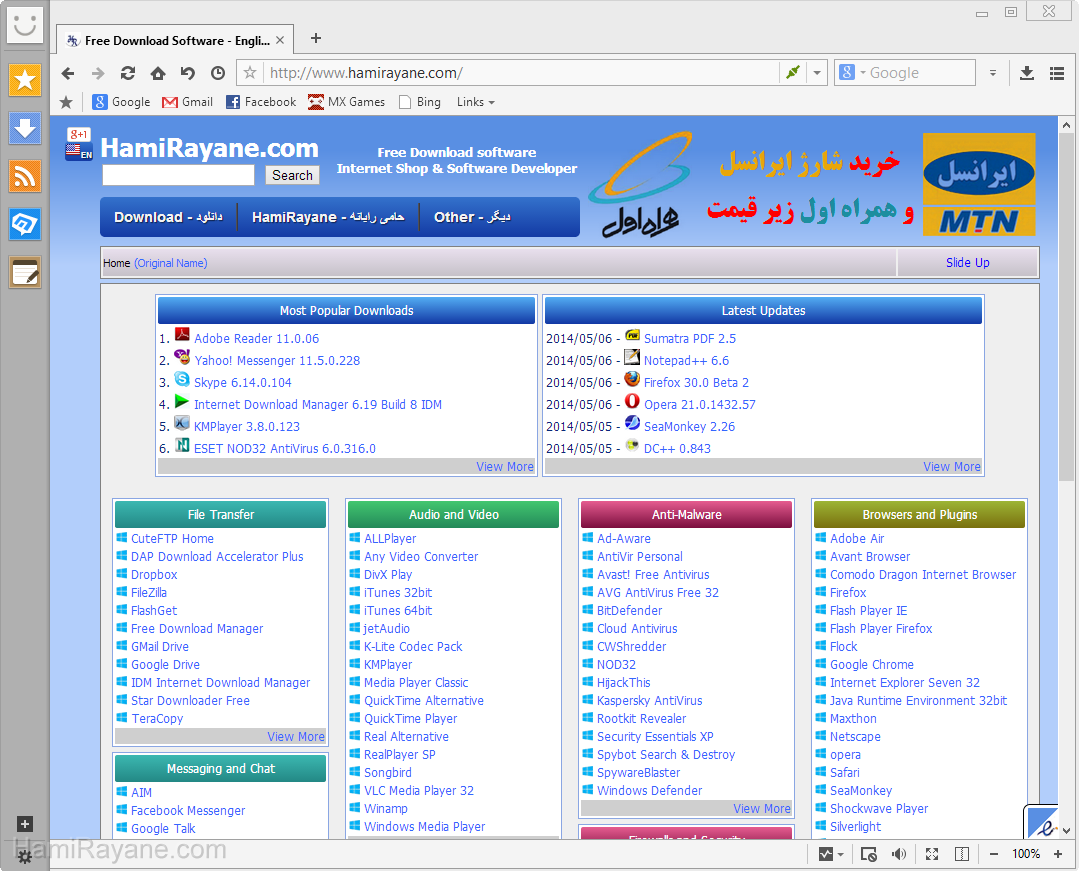The height and width of the screenshot is (871, 1079).
Task: Open the RSS feed reader sidebar
Action: click(x=25, y=177)
